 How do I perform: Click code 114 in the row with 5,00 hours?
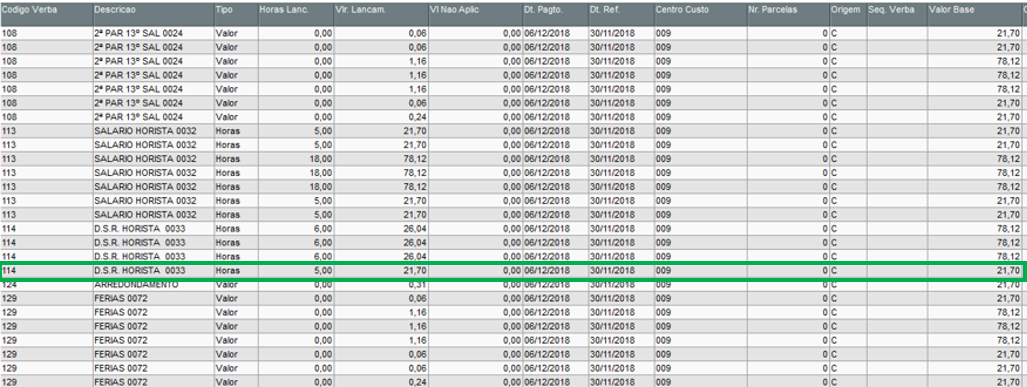point(9,270)
